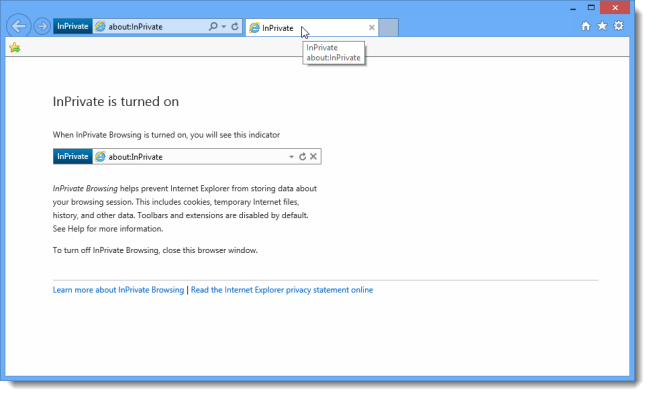Click the Internet Explorer icon in the address bar
Image resolution: width=650 pixels, height=396 pixels.
[100, 27]
